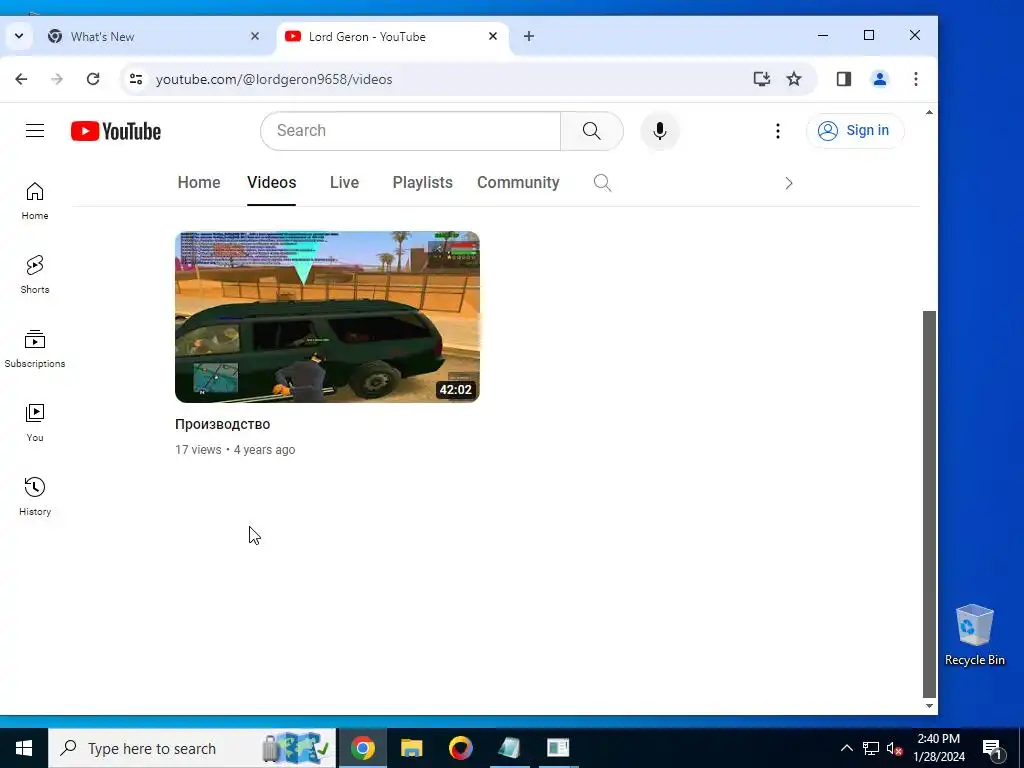Click the magnifier search button beside search box

coord(592,131)
